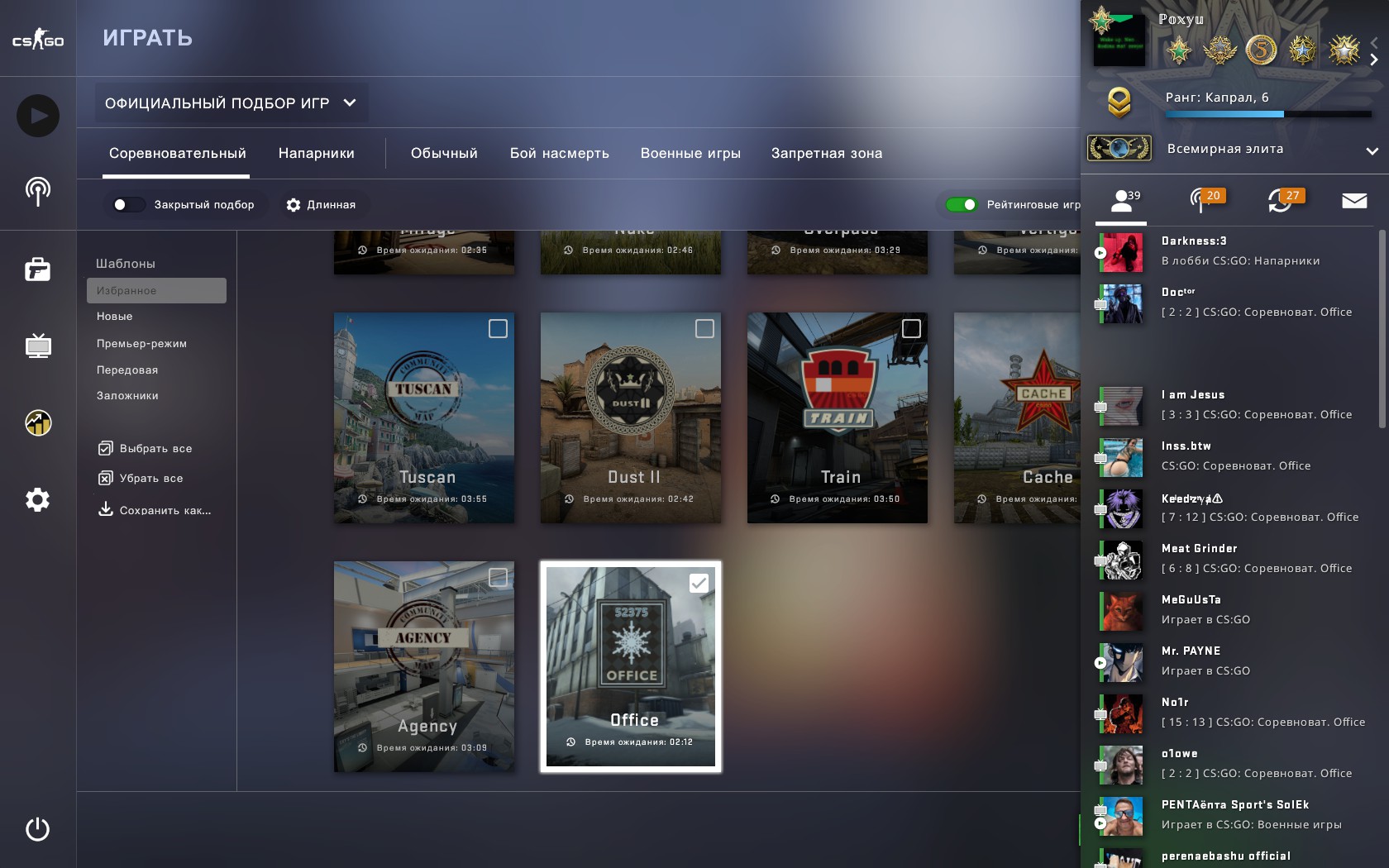Click Darkness:3 friend avatar
Viewport: 1389px width, 868px height.
pos(1122,252)
